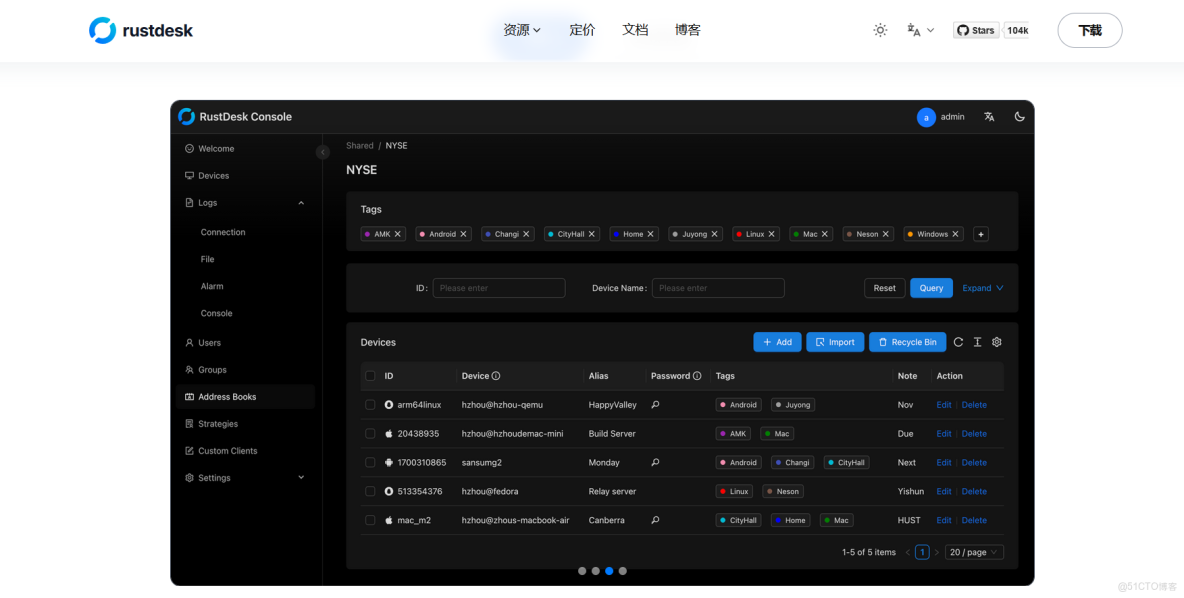Open the 20 / page size dropdown

tap(973, 551)
